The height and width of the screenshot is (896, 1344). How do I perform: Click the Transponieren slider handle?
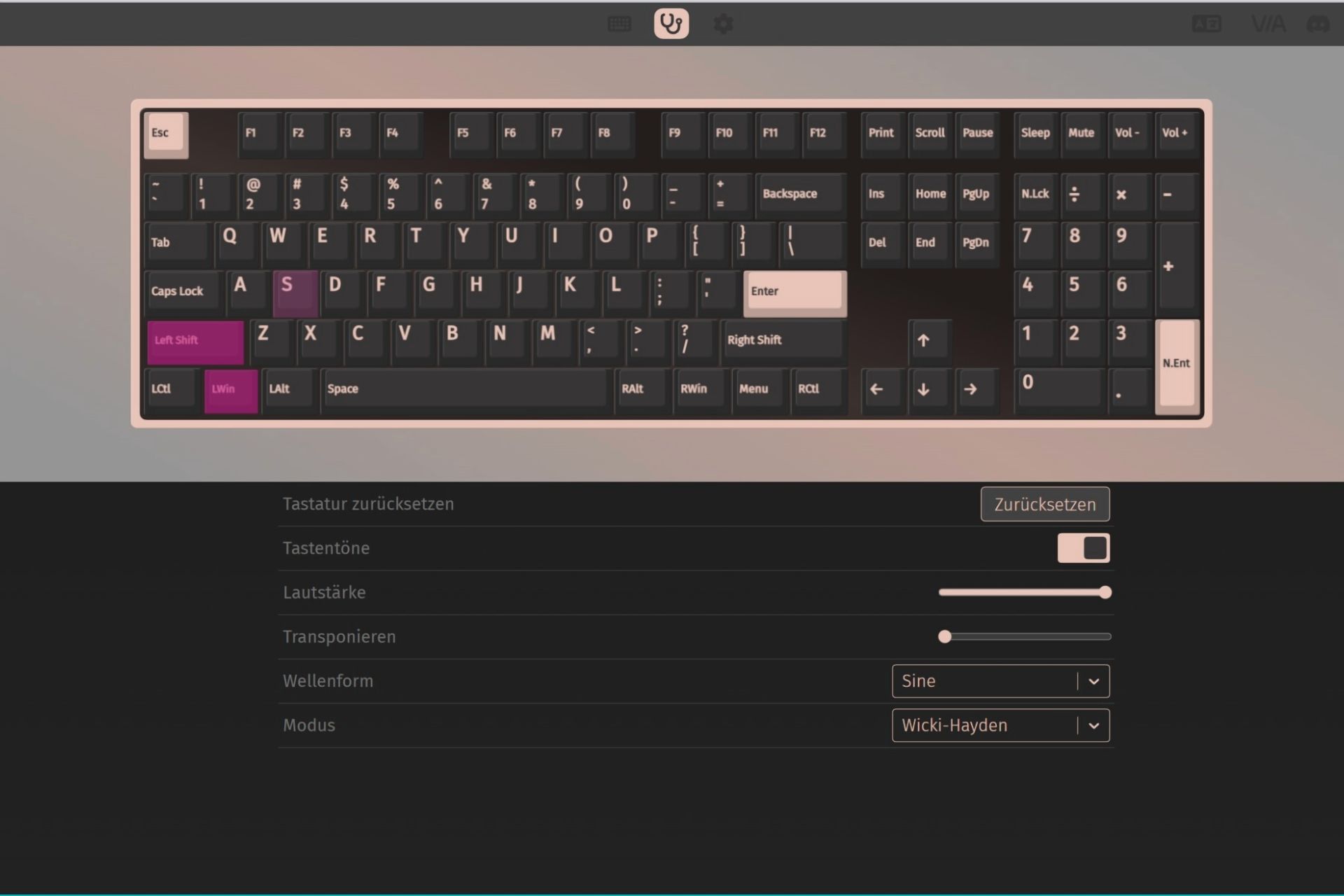point(945,637)
